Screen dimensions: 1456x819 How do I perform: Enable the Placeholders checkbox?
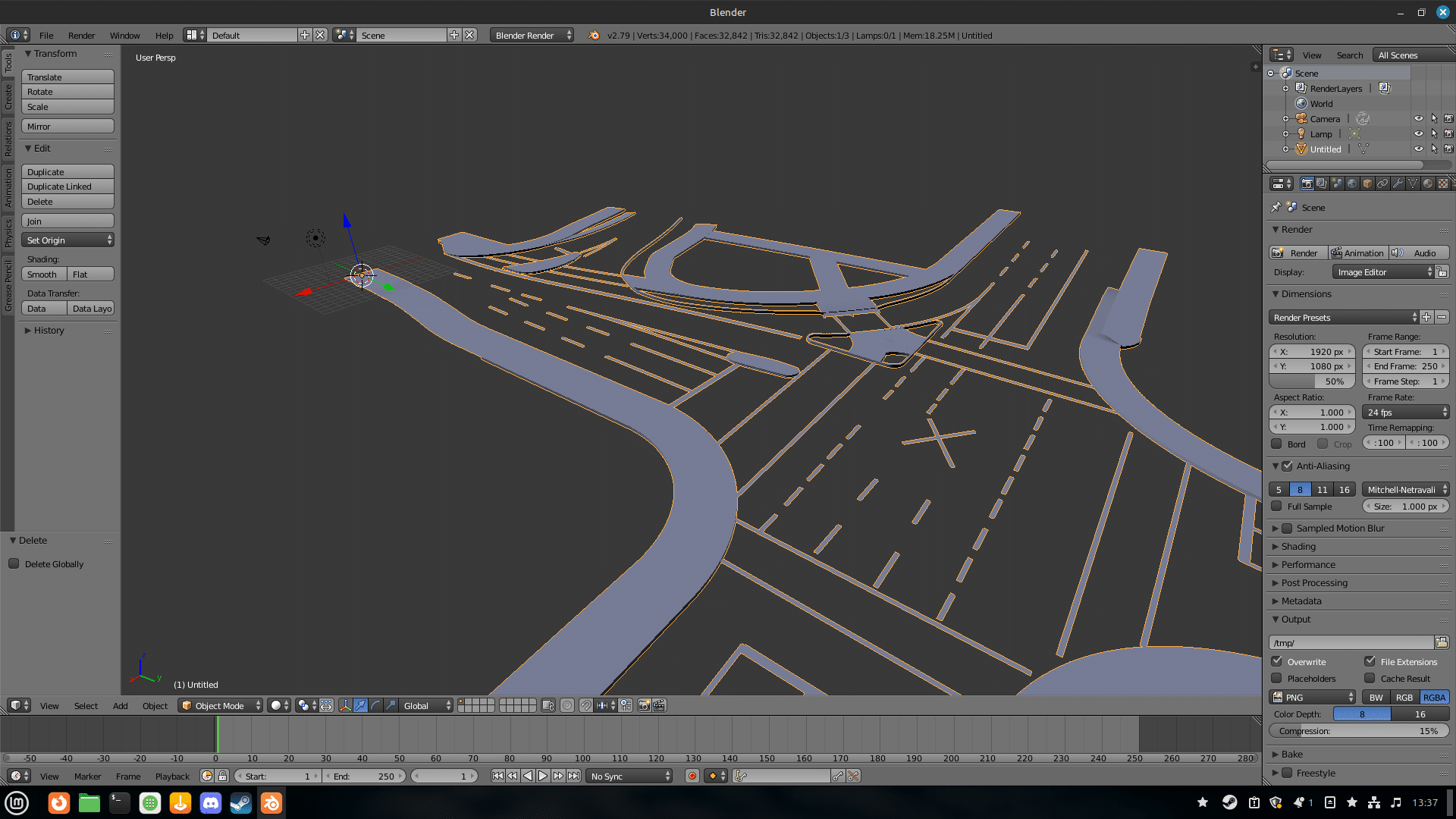[x=1277, y=678]
